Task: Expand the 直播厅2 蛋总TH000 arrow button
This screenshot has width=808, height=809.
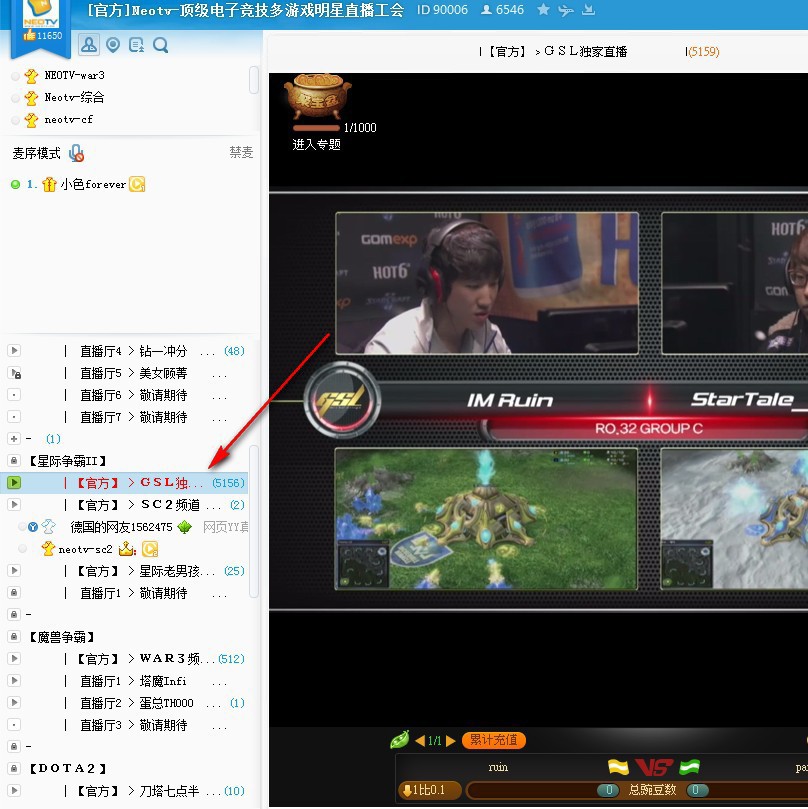Action: (14, 702)
